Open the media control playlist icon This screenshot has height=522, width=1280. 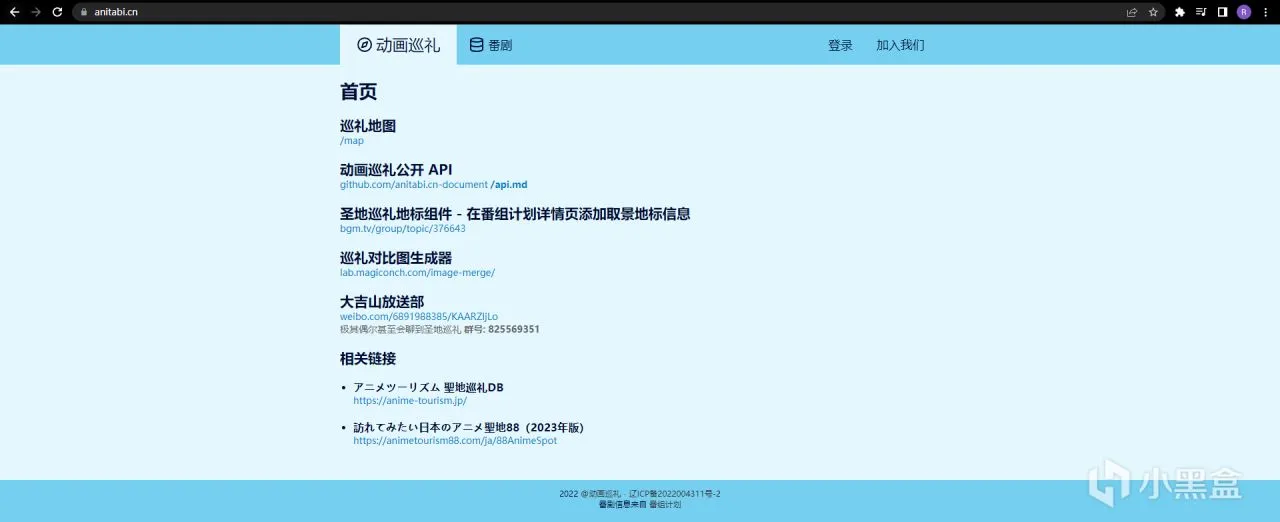point(1201,12)
